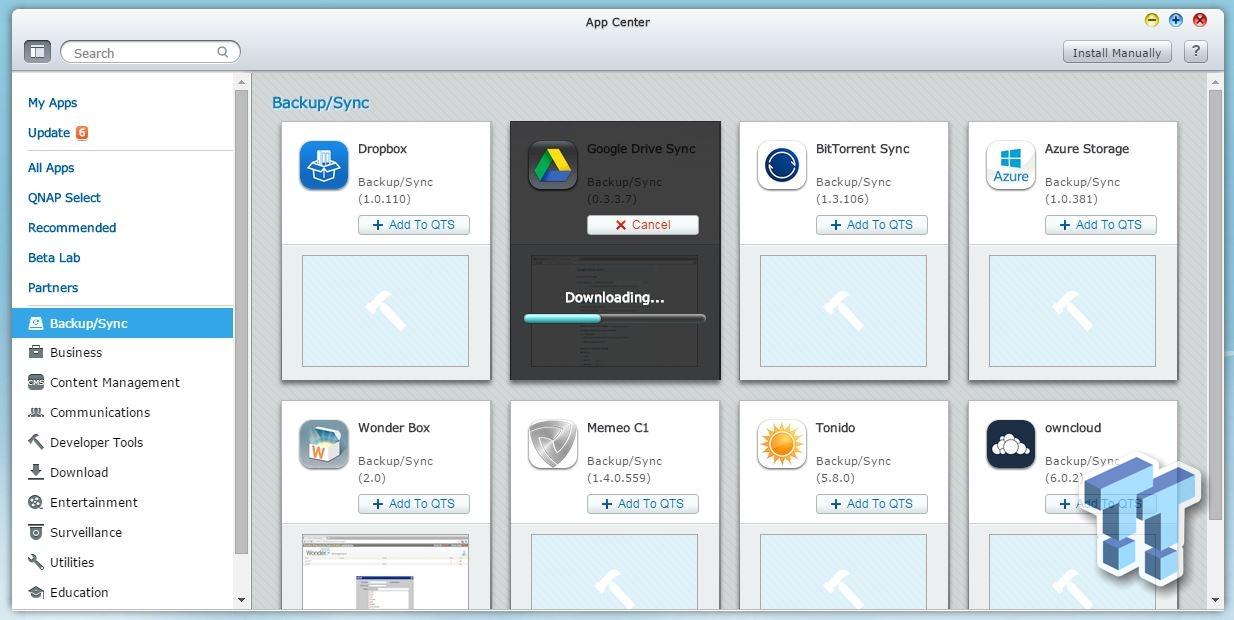
Task: Select the Memeo C1 shield icon
Action: click(x=552, y=444)
